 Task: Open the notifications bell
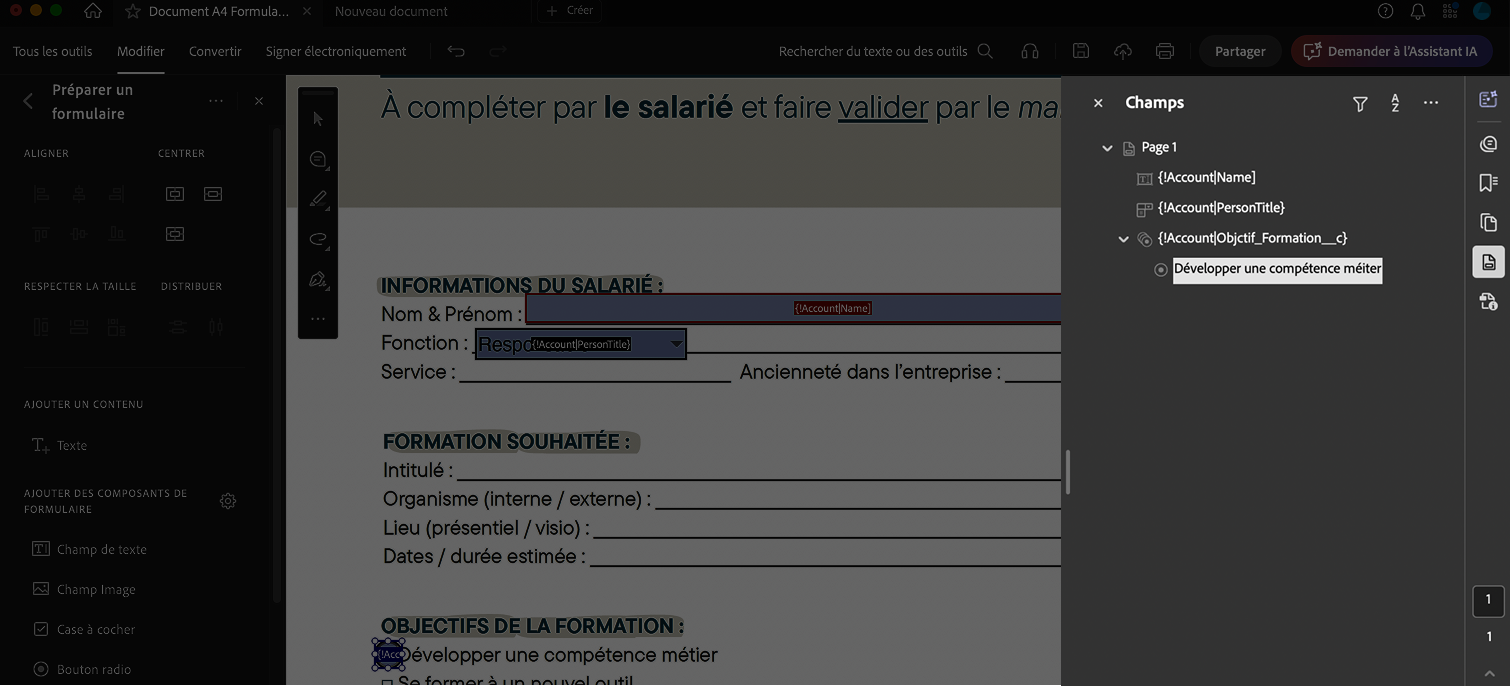[x=1418, y=11]
